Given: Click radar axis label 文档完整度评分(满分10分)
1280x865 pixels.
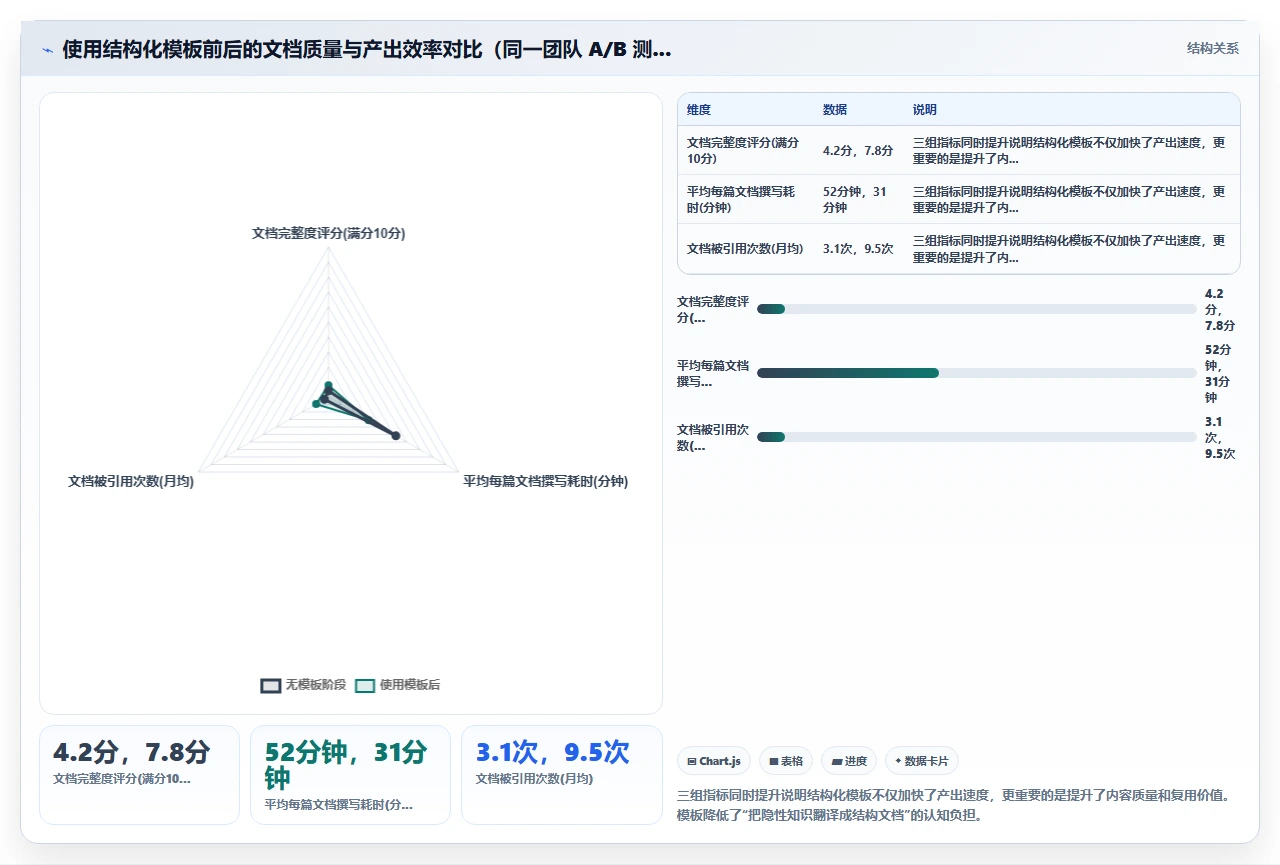Looking at the screenshot, I should click(x=328, y=233).
